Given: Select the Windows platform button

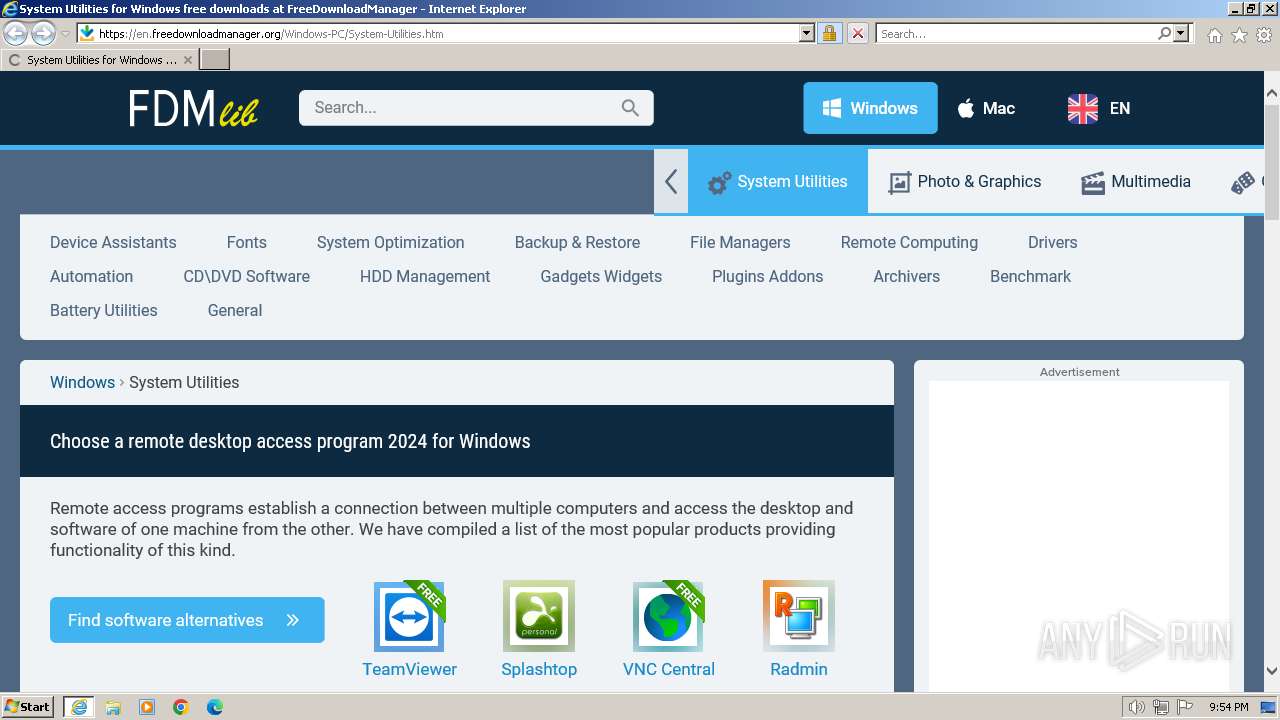Looking at the screenshot, I should pos(870,108).
